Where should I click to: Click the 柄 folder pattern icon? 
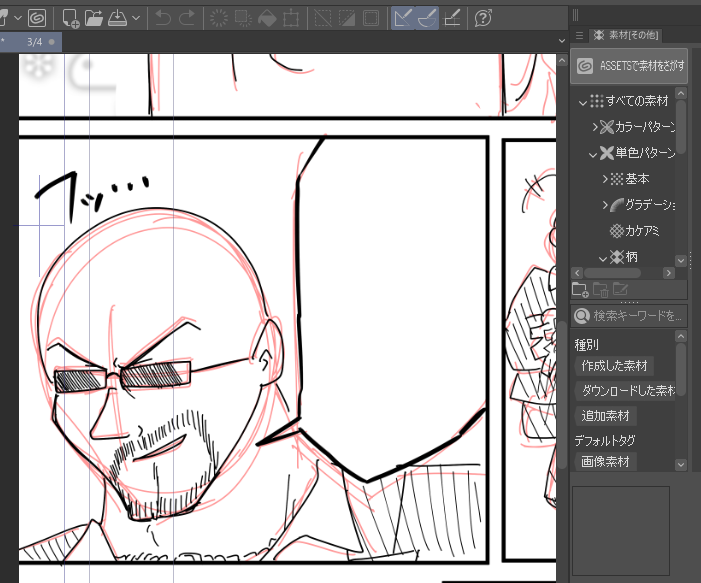tap(617, 257)
